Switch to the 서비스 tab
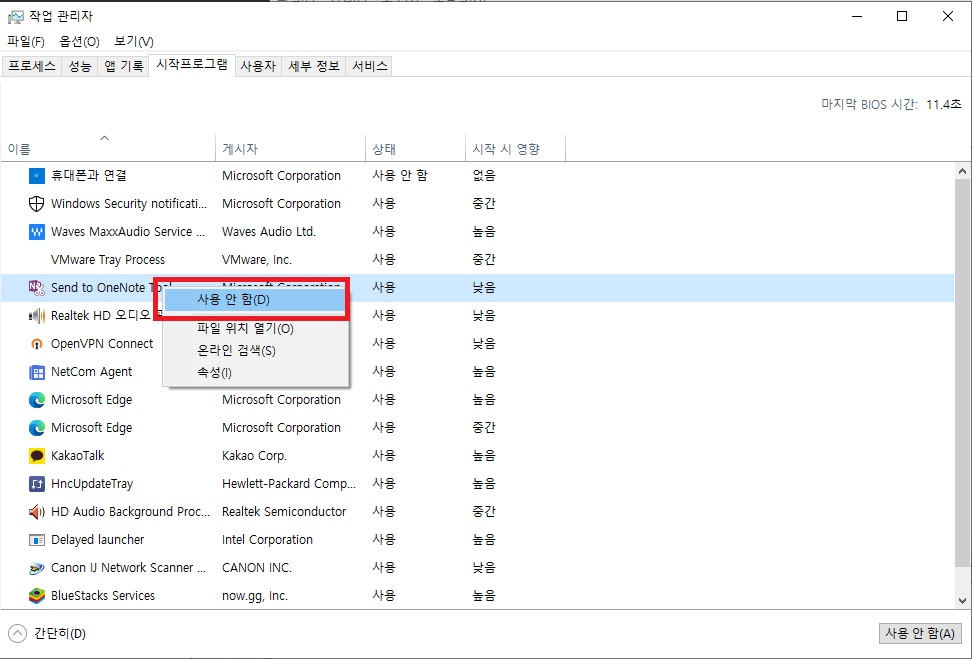The width and height of the screenshot is (972, 659). pyautogui.click(x=369, y=66)
